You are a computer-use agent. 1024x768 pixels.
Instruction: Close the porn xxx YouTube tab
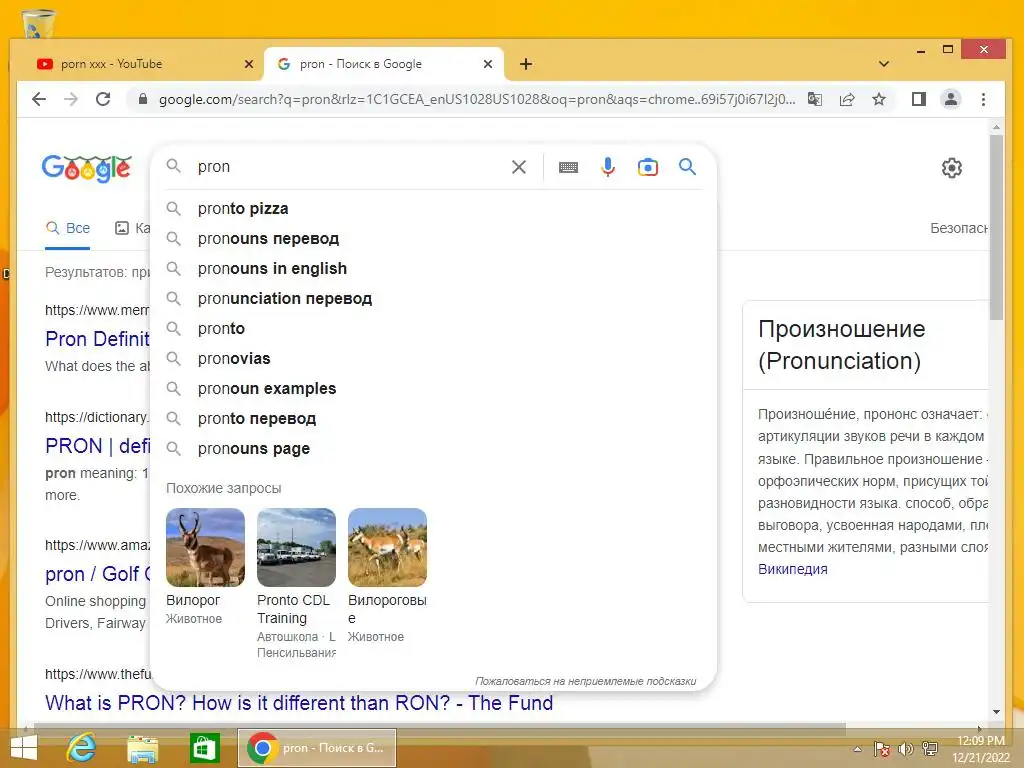coord(249,64)
